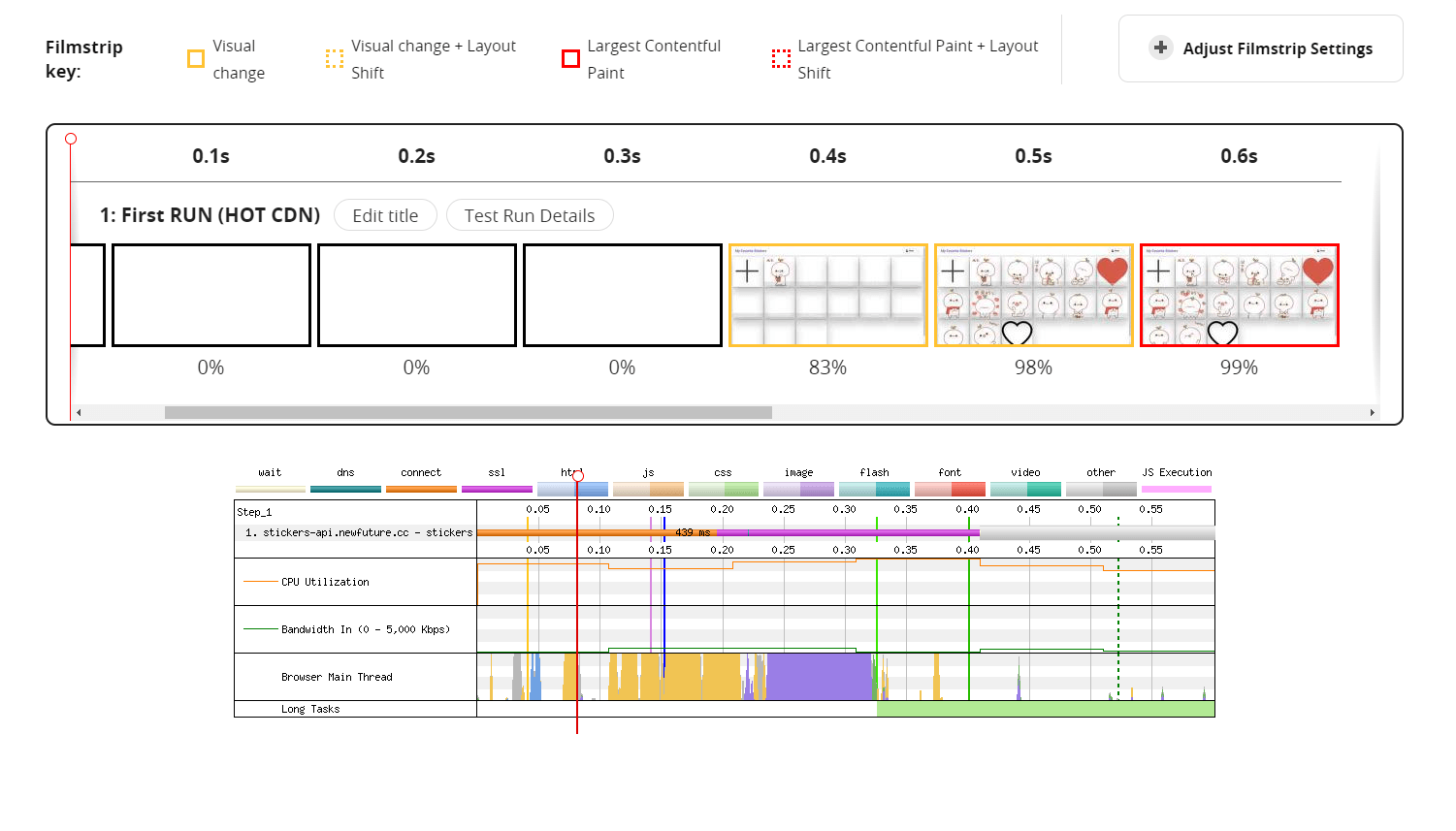Click the other legend color bar
Image resolution: width=1456 pixels, height=831 pixels.
[1102, 489]
